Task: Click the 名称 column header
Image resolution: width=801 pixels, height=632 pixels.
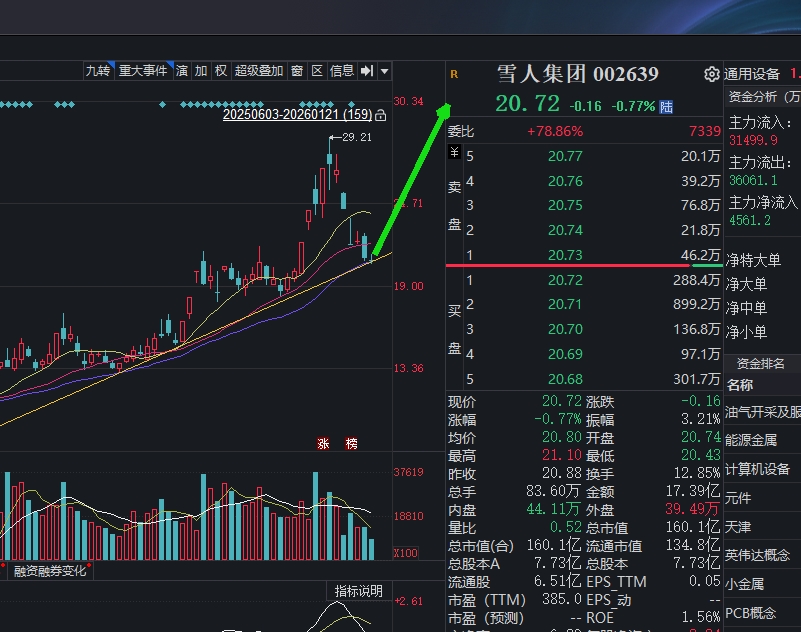Action: click(740, 385)
